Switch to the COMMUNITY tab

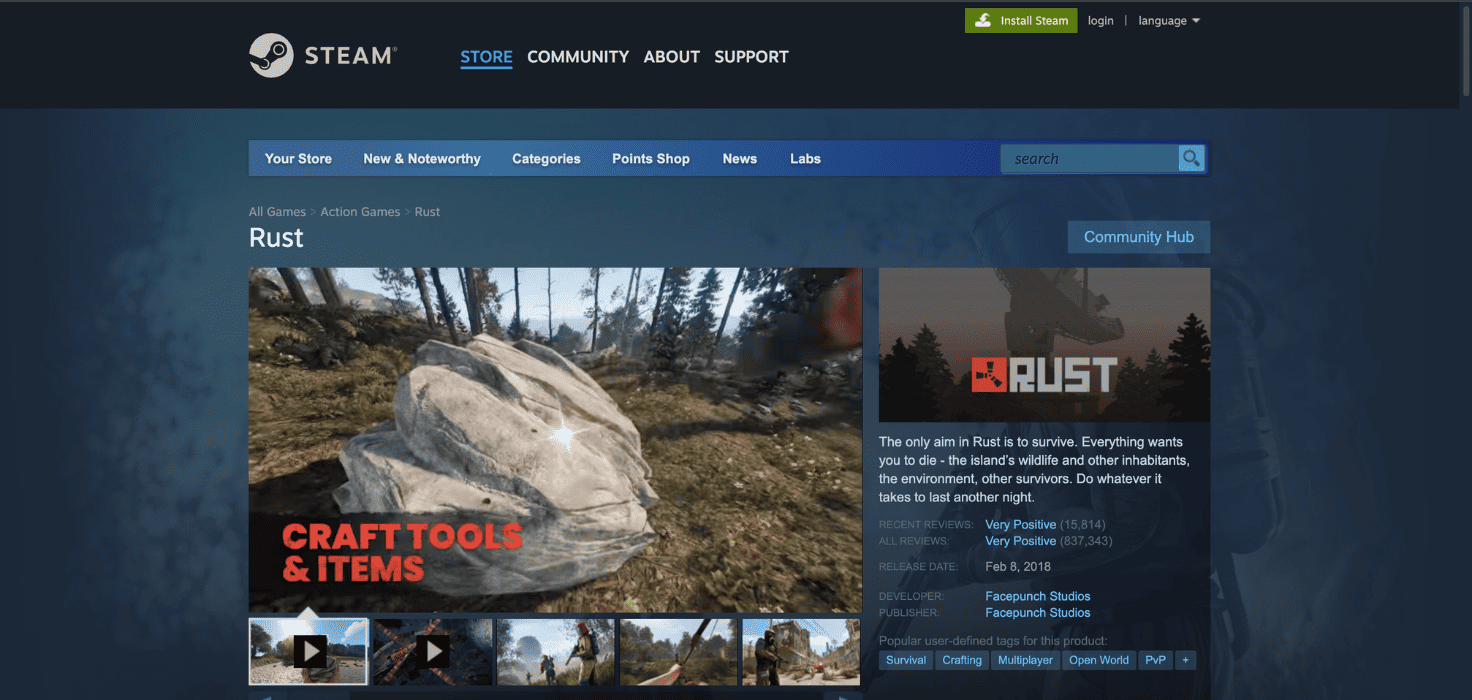(x=578, y=57)
